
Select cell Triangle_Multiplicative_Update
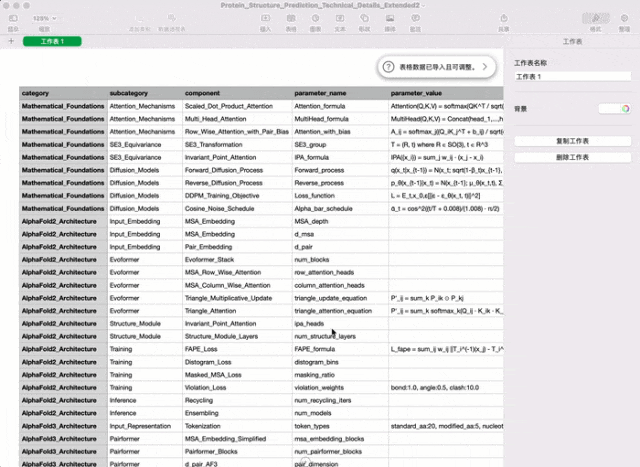point(237,298)
